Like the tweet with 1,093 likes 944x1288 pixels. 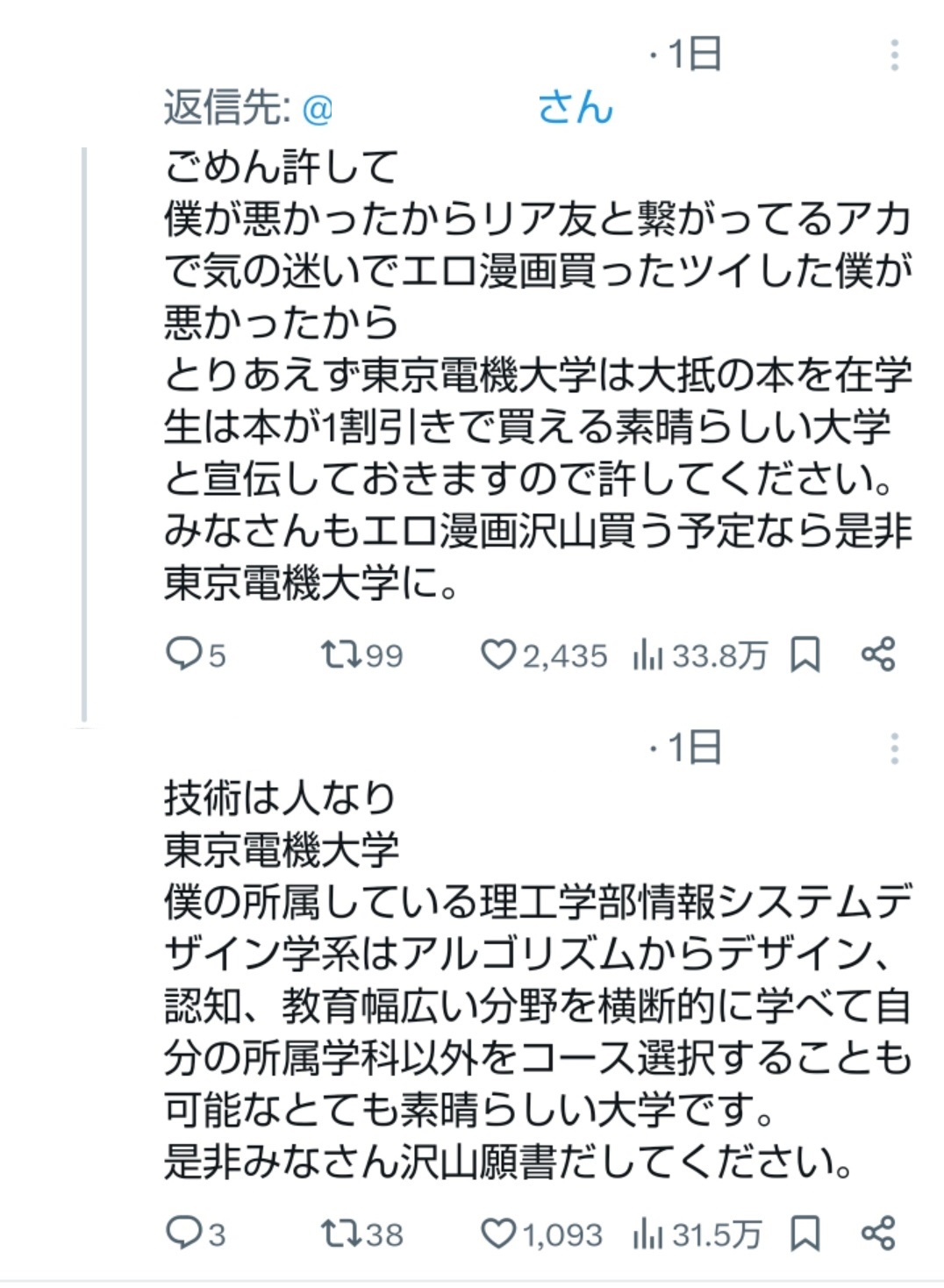click(497, 1234)
